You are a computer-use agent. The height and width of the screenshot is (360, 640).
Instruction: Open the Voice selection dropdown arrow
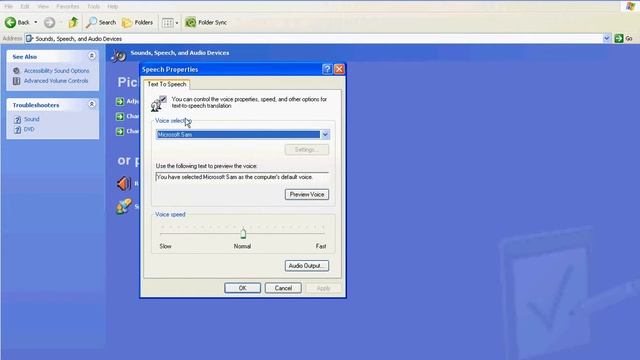click(x=325, y=134)
